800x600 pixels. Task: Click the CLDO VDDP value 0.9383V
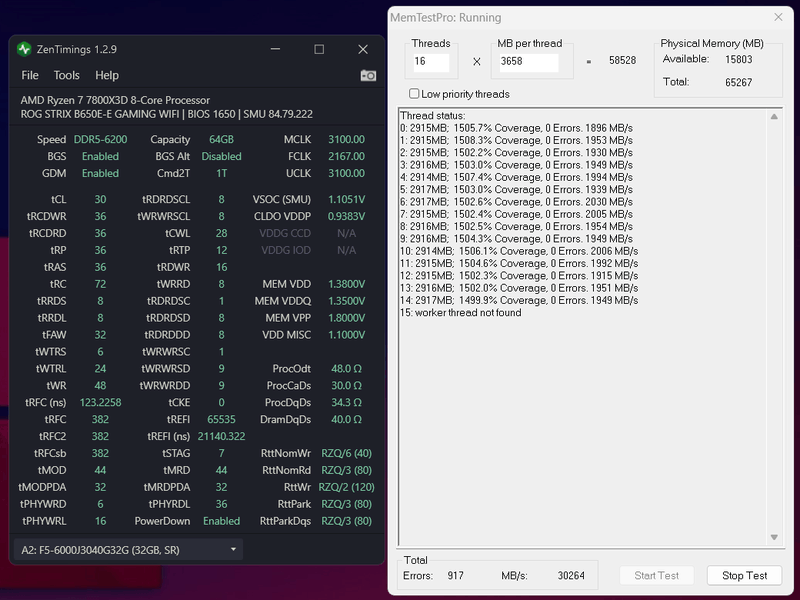pos(346,216)
